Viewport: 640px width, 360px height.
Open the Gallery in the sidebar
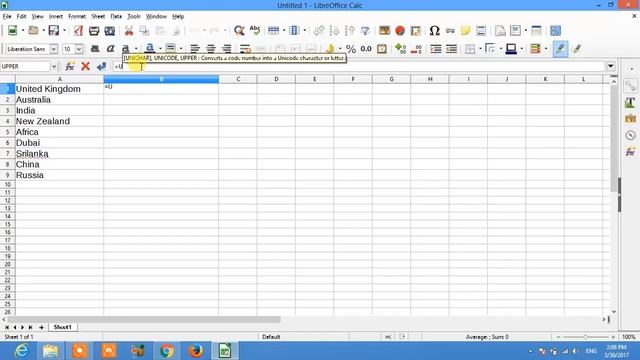click(630, 119)
